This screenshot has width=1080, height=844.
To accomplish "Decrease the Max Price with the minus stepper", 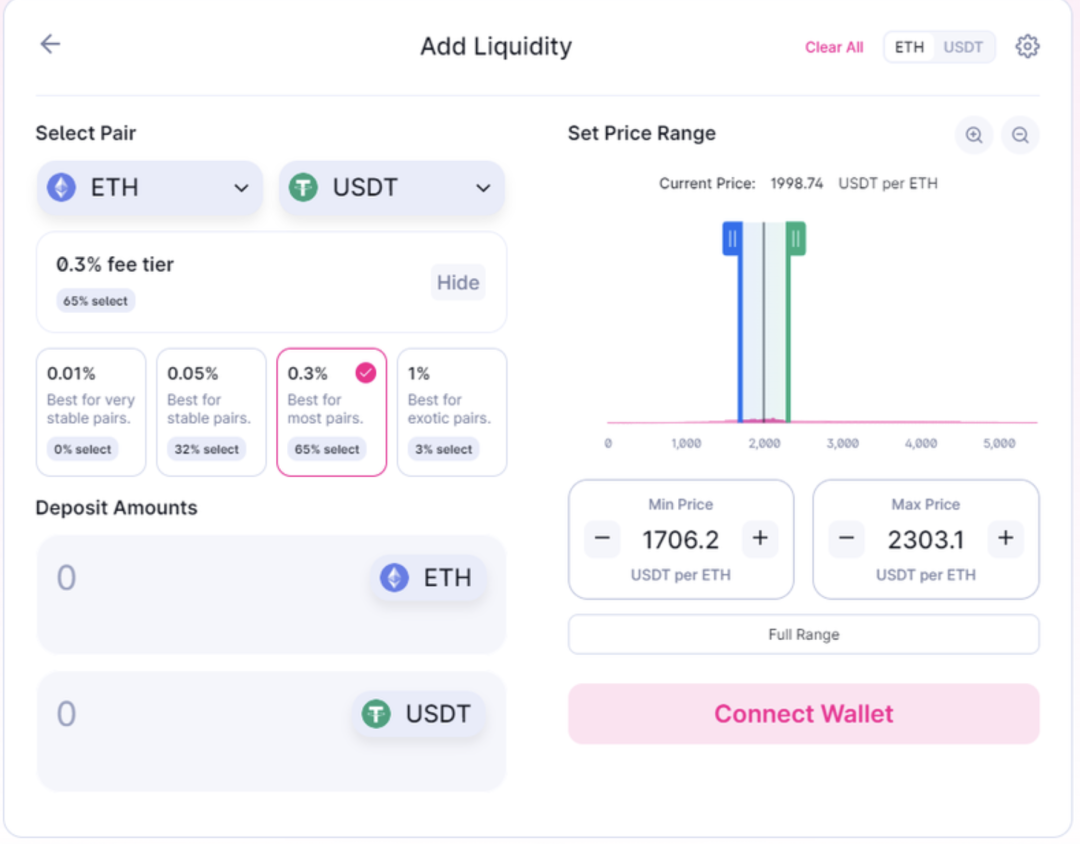I will [846, 538].
